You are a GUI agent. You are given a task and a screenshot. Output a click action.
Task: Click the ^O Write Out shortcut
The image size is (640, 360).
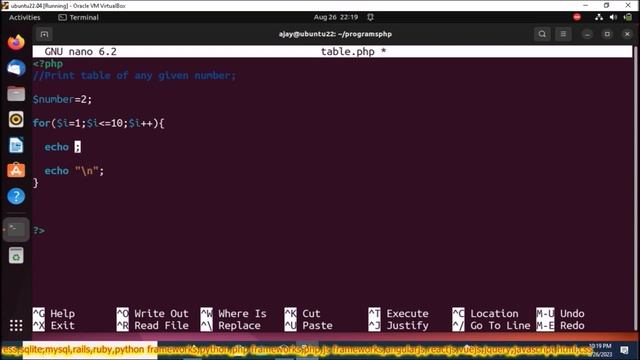153,313
